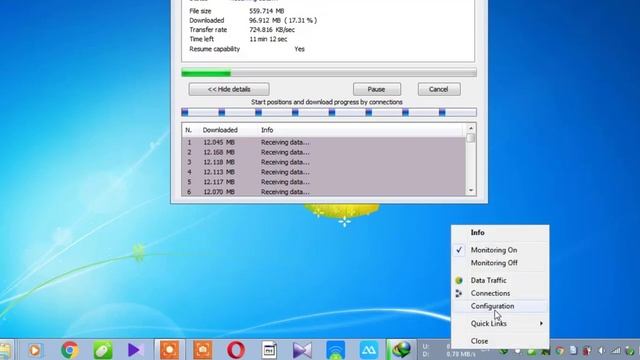
Task: Select connection row 4 with 12.113 MB
Action: [x=323, y=172]
